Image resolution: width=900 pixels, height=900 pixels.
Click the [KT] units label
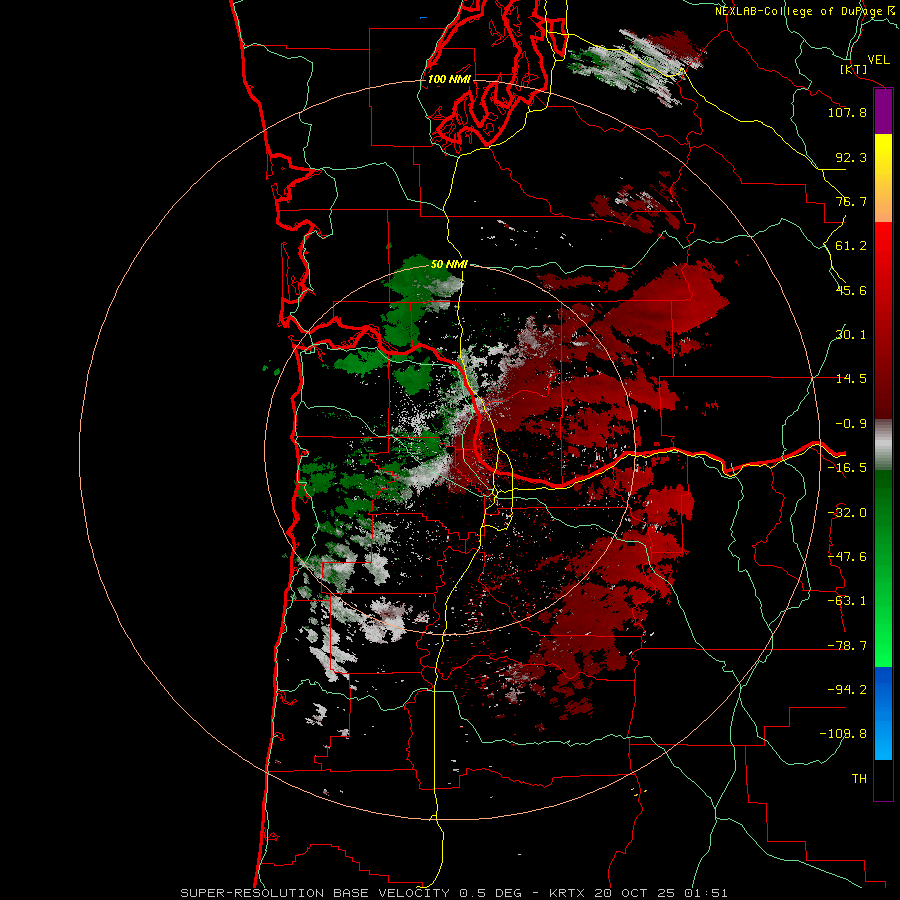[x=854, y=69]
